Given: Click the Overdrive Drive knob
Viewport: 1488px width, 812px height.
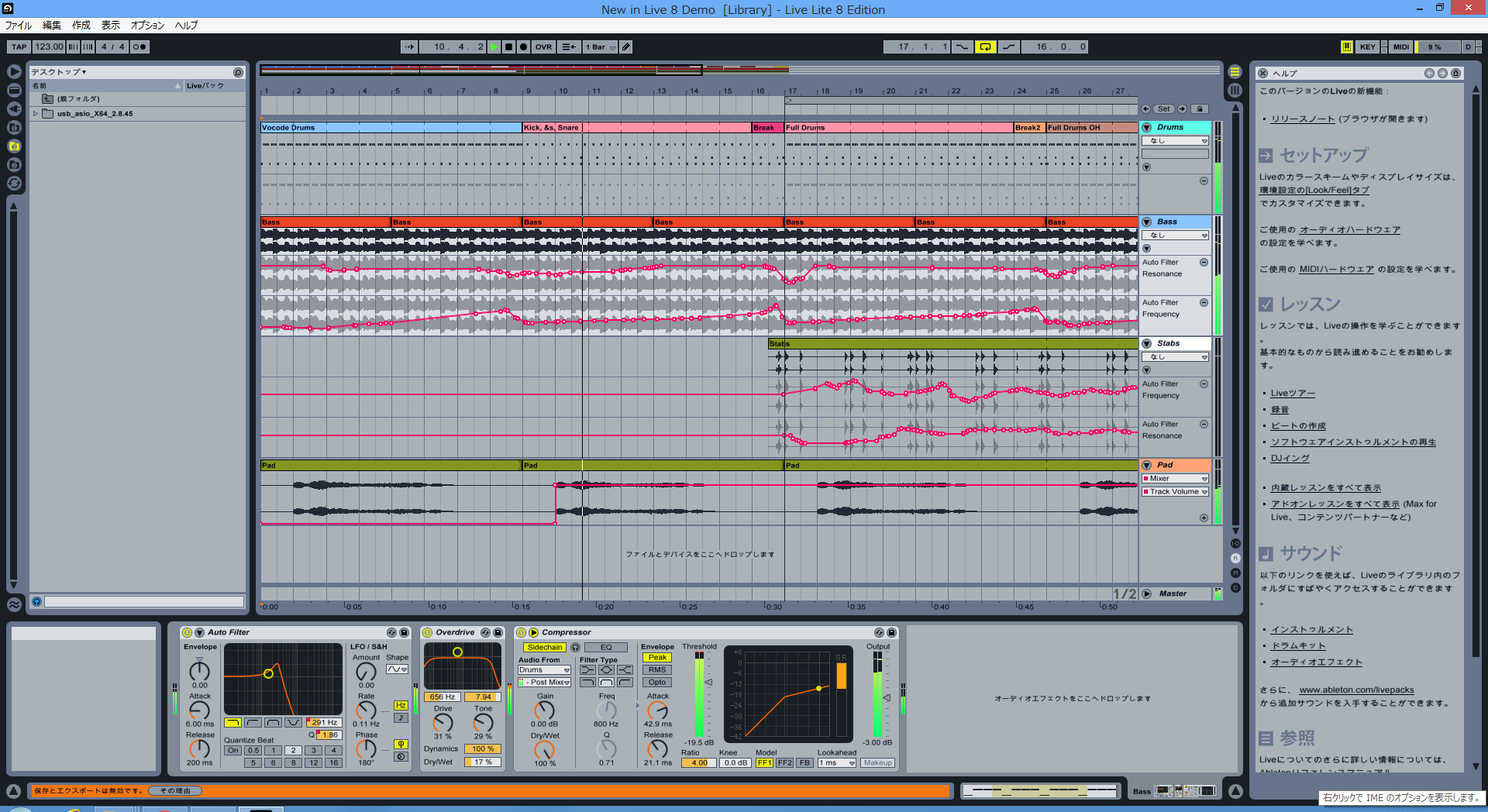Looking at the screenshot, I should (x=443, y=722).
